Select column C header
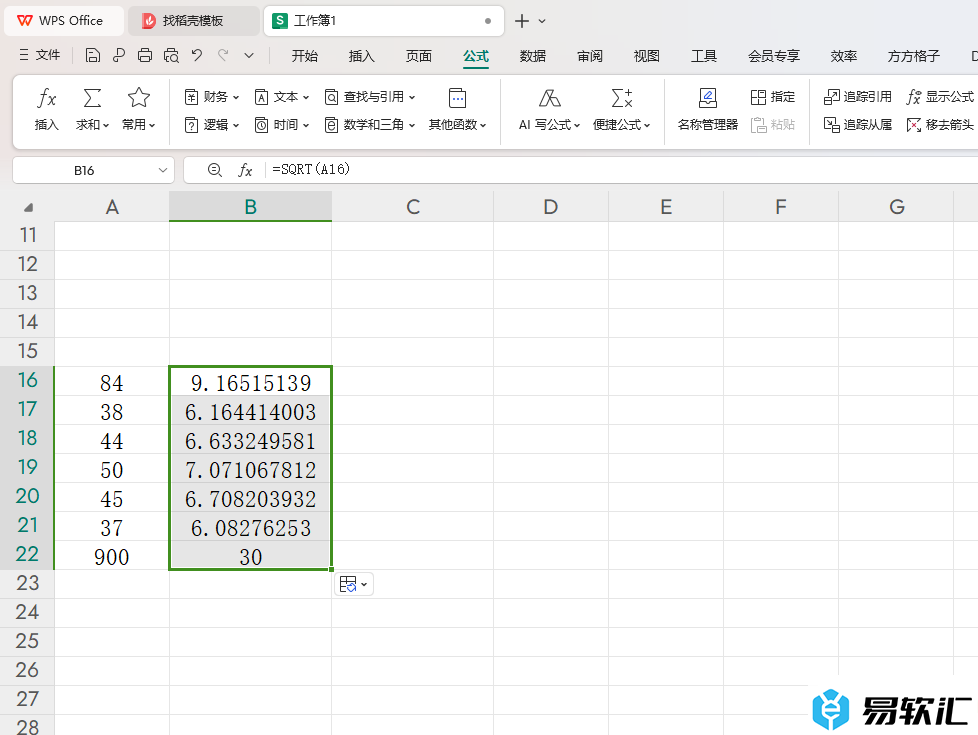978x735 pixels. (x=412, y=207)
